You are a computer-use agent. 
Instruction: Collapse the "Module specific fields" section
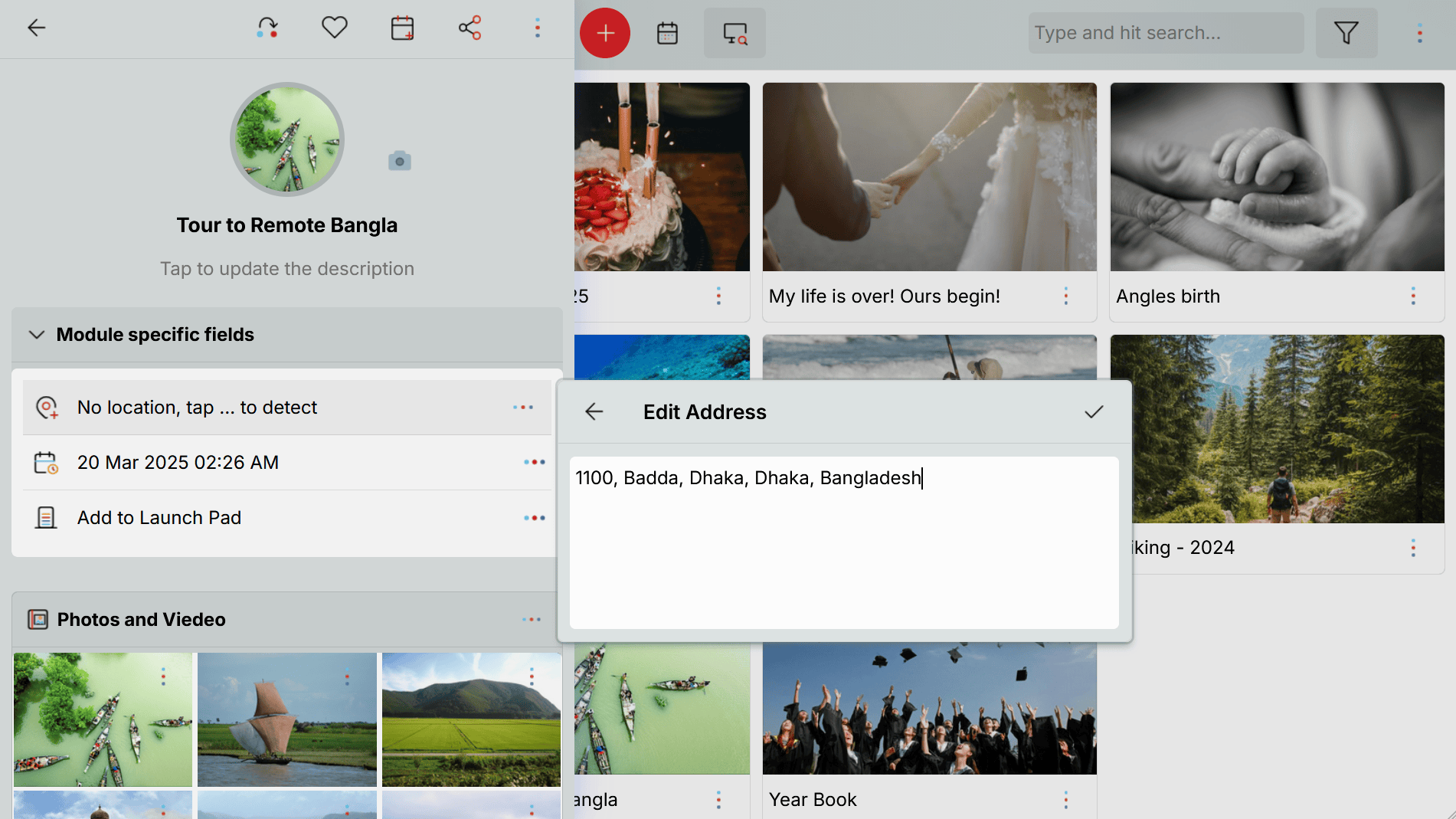pyautogui.click(x=36, y=334)
